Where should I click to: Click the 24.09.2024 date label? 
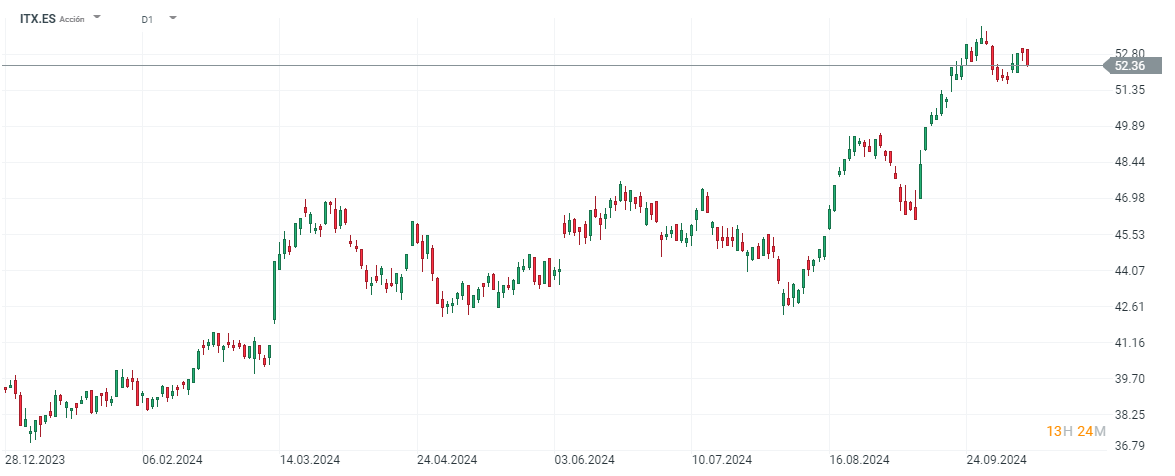(x=995, y=460)
